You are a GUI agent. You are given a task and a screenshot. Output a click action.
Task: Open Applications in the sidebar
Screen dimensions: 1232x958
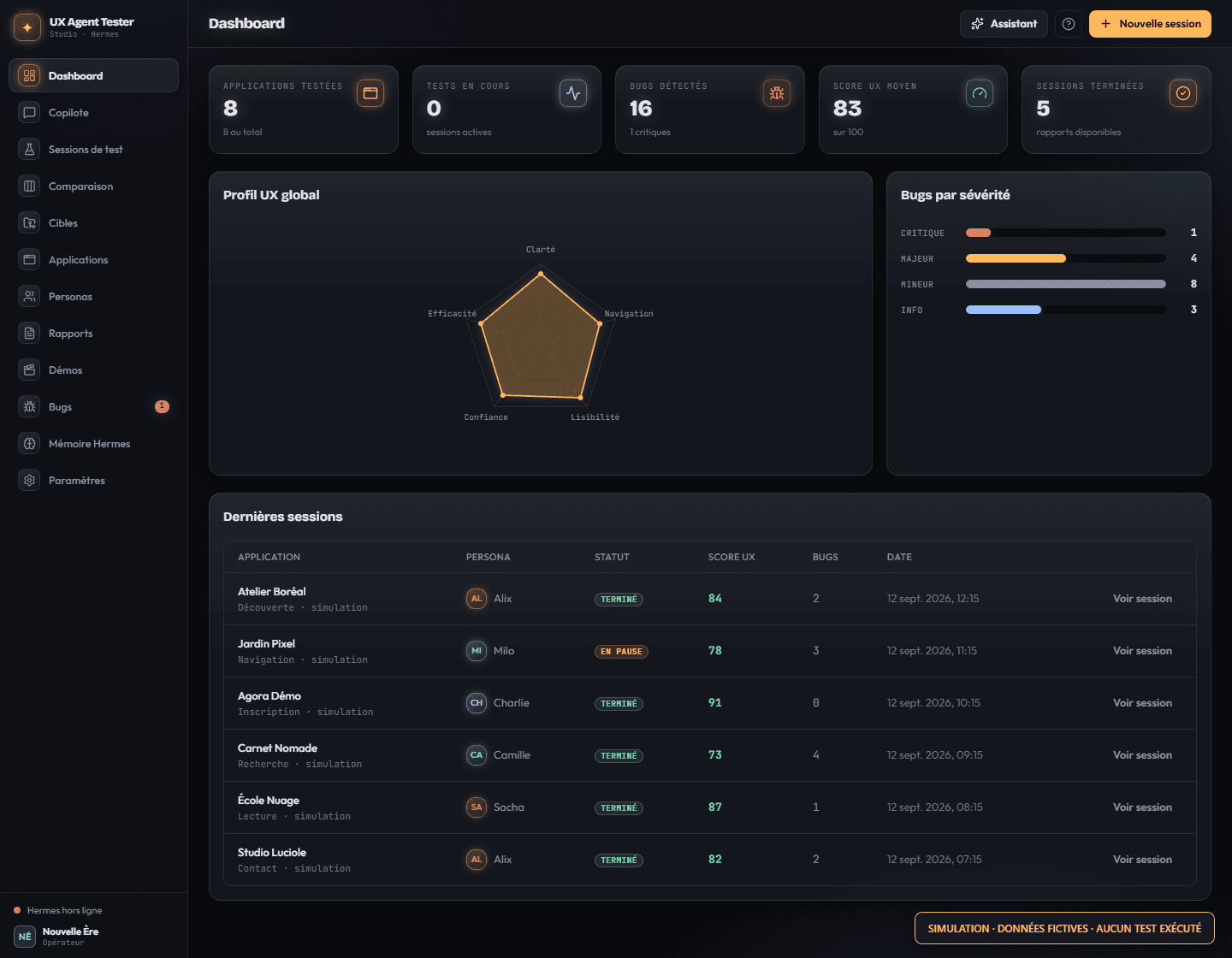[x=93, y=259]
